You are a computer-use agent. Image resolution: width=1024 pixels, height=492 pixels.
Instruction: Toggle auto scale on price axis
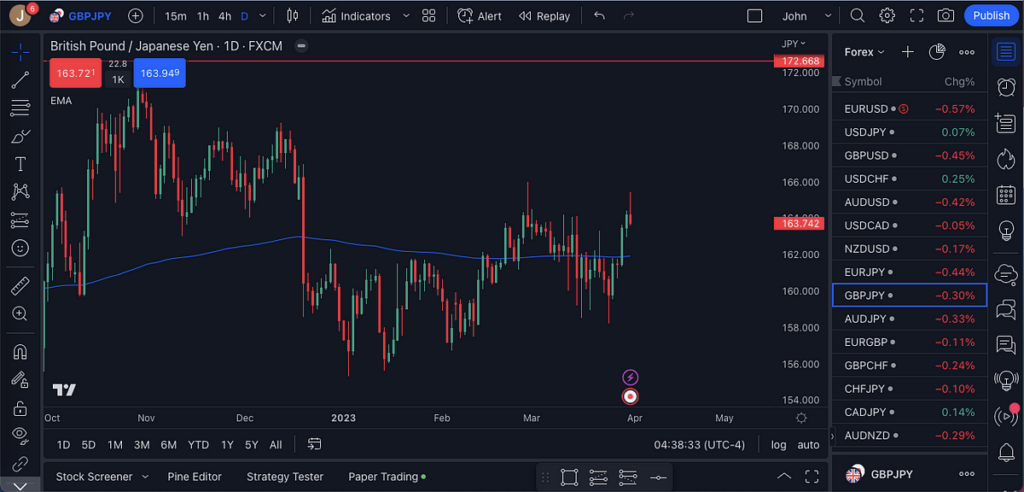click(808, 444)
